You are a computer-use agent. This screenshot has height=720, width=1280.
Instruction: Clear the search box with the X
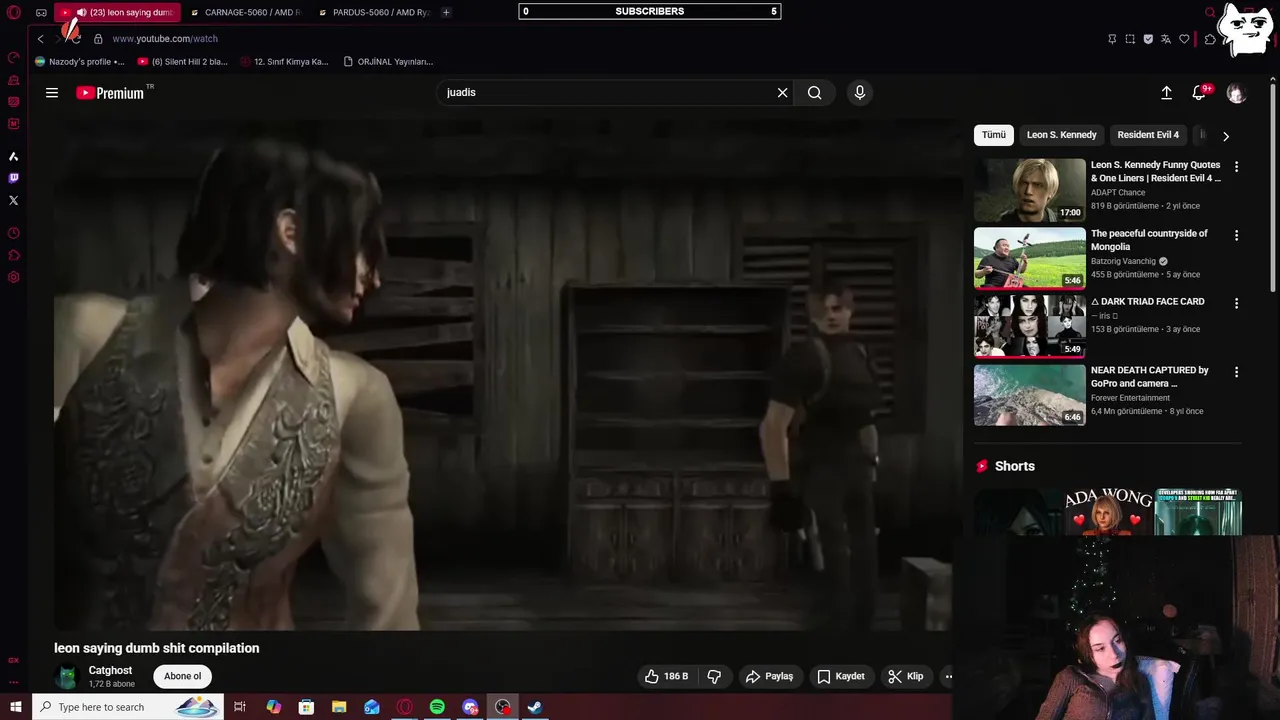[782, 93]
